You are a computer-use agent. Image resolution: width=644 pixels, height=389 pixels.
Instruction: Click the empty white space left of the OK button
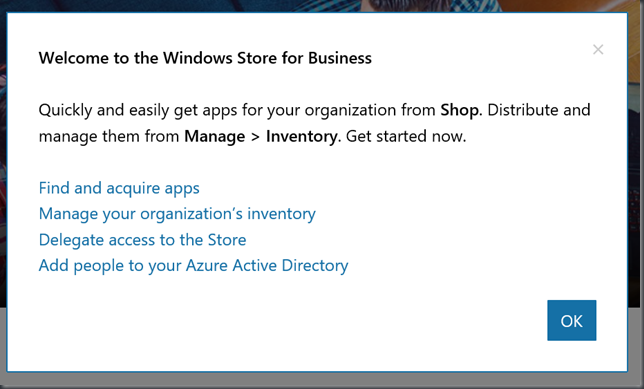pyautogui.click(x=288, y=320)
